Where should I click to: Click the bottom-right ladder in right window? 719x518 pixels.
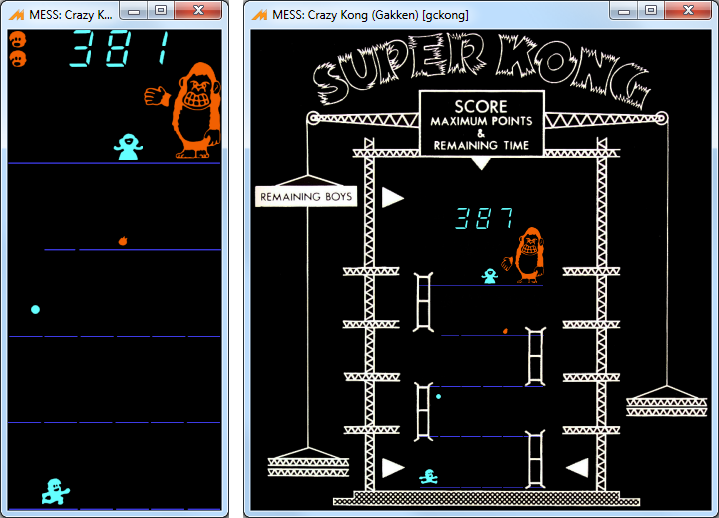(535, 459)
